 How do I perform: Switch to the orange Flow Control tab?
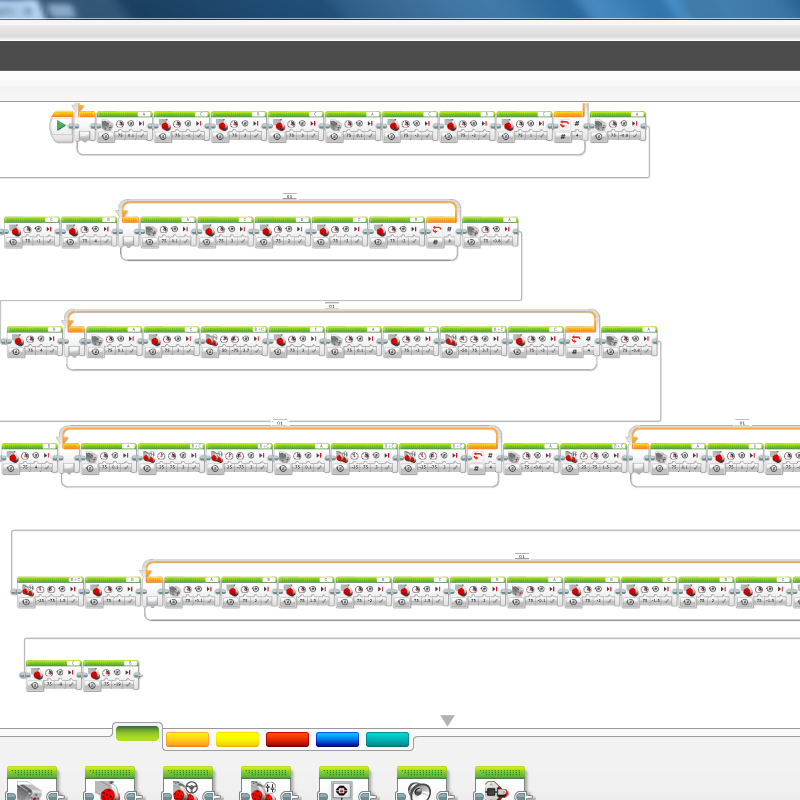click(x=187, y=739)
